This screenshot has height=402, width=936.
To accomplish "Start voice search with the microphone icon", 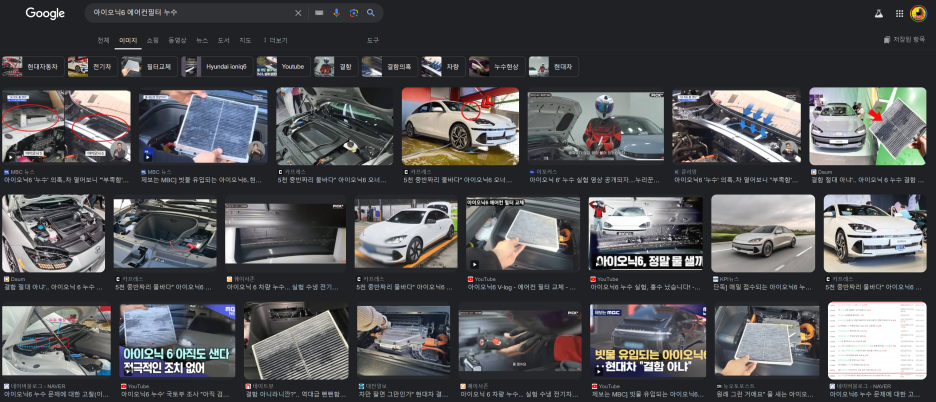I will [337, 13].
